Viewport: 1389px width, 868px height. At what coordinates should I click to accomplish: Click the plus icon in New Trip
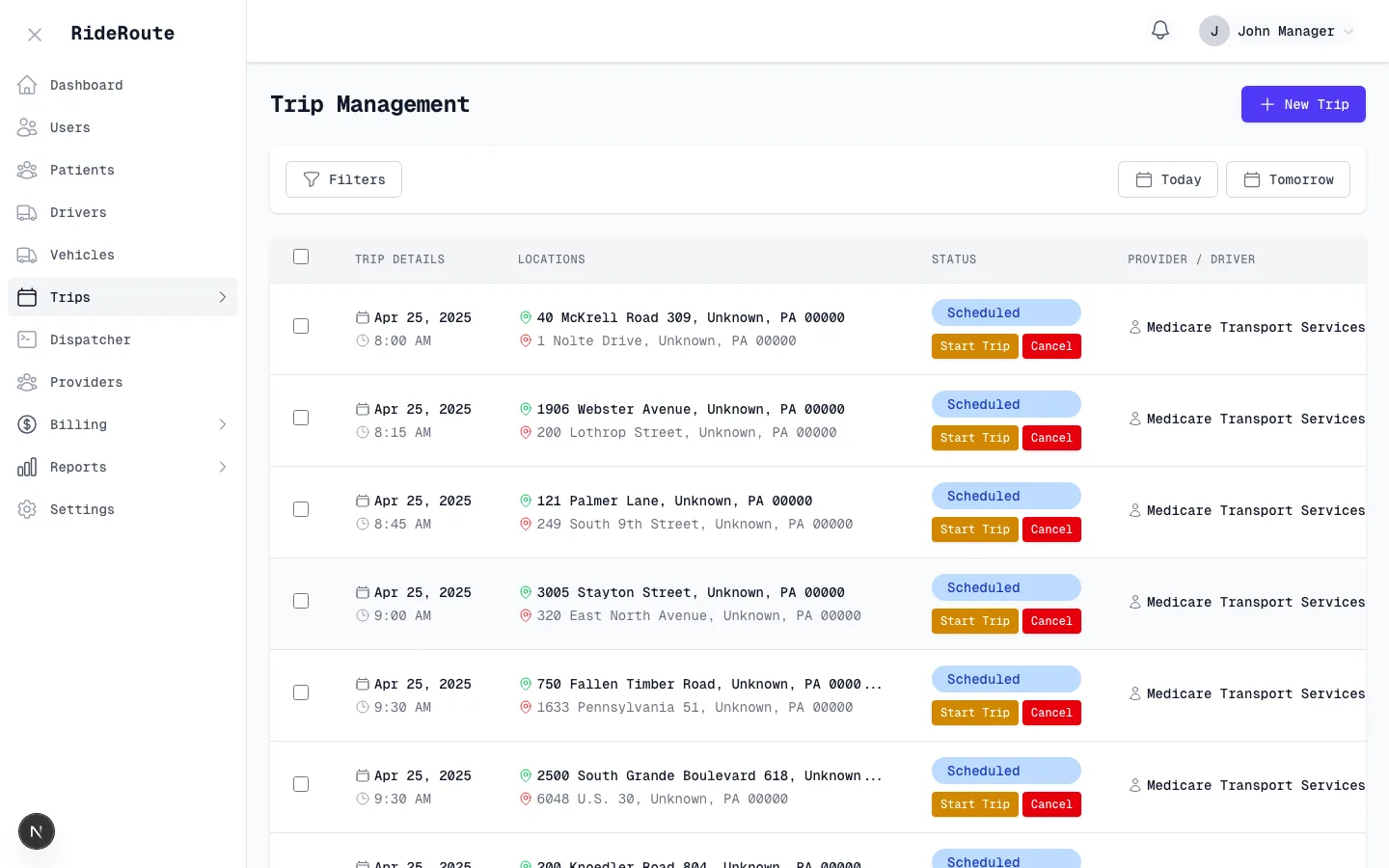coord(1267,104)
